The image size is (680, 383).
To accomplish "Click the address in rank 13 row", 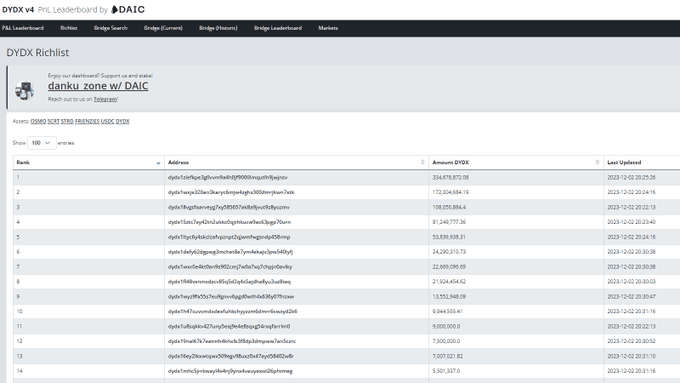I will pos(231,356).
